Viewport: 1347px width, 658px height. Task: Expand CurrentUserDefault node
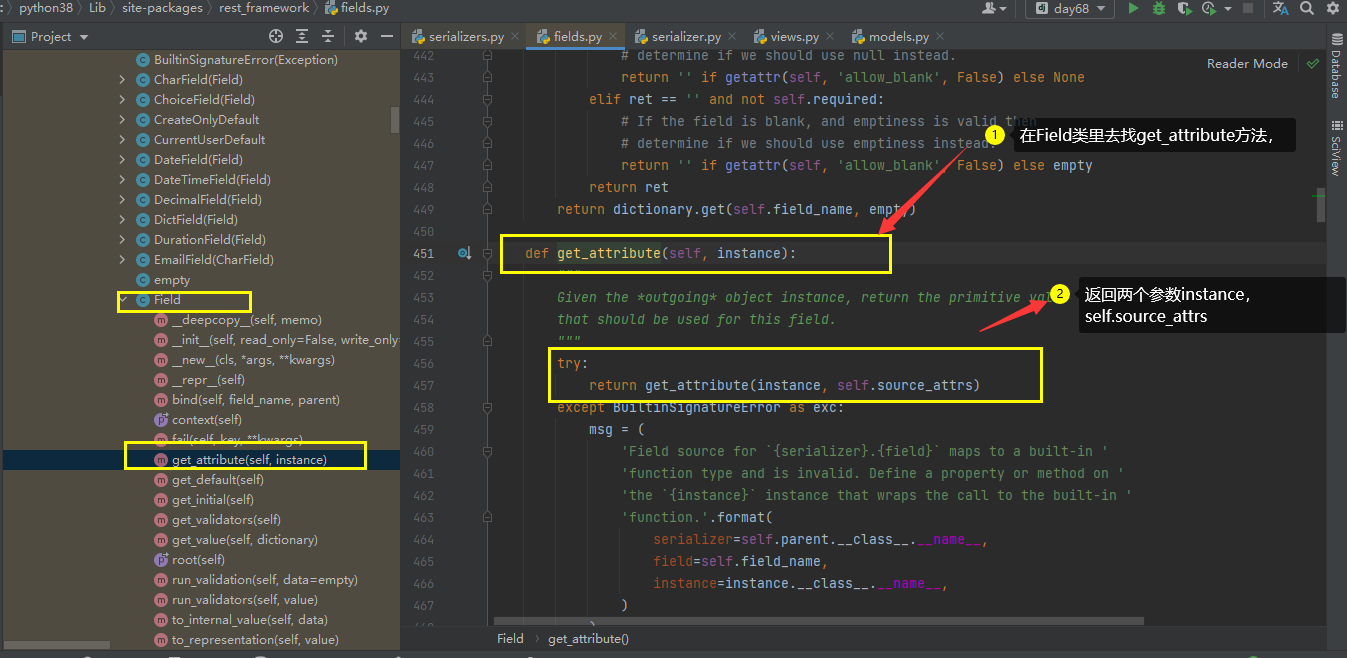click(x=122, y=140)
